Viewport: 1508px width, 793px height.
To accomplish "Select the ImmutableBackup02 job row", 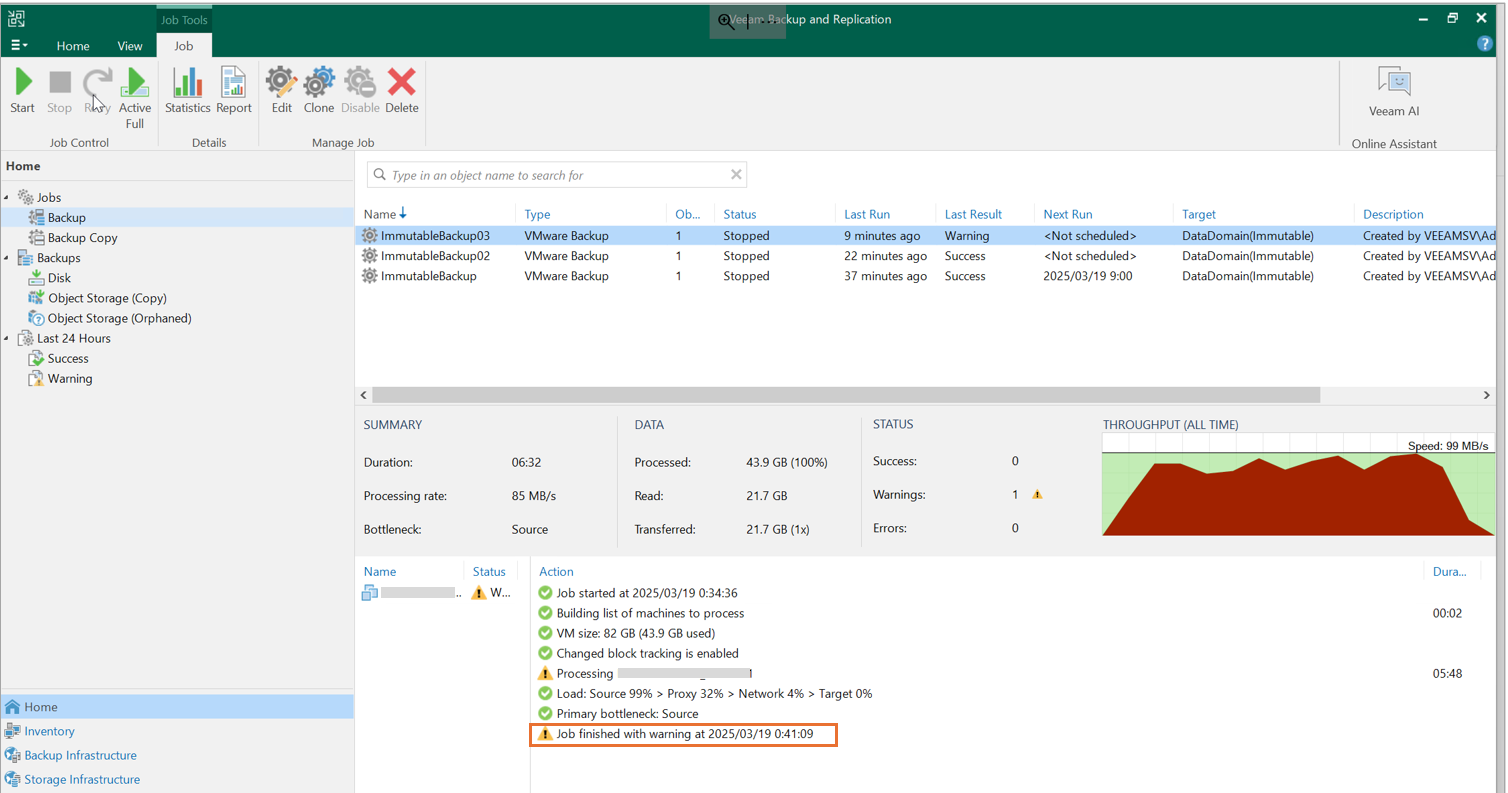I will pyautogui.click(x=927, y=256).
